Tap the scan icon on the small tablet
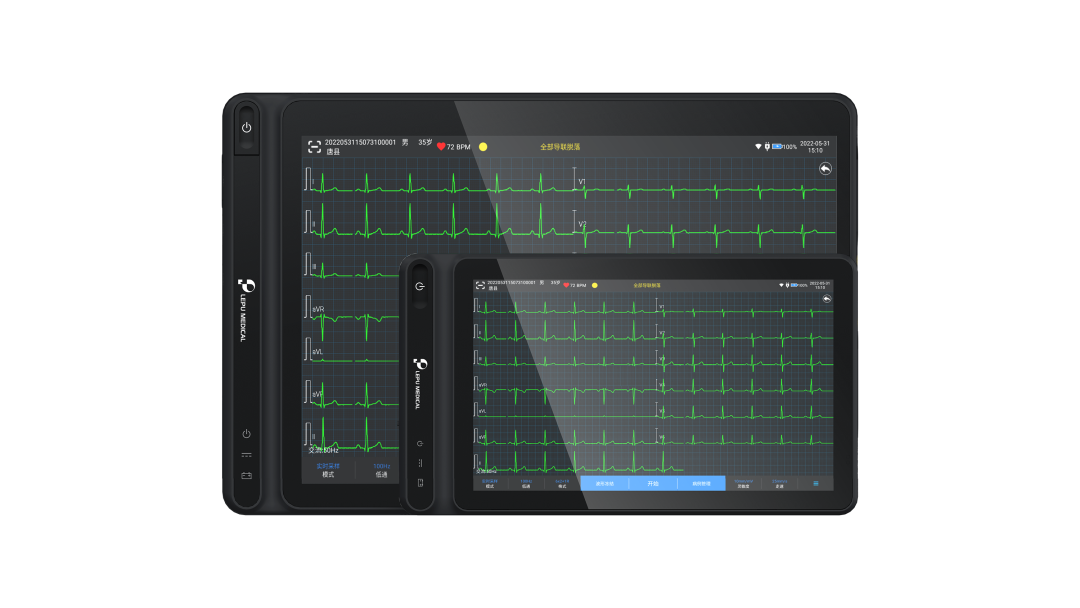Screen dimensions: 1080x608 pyautogui.click(x=480, y=285)
